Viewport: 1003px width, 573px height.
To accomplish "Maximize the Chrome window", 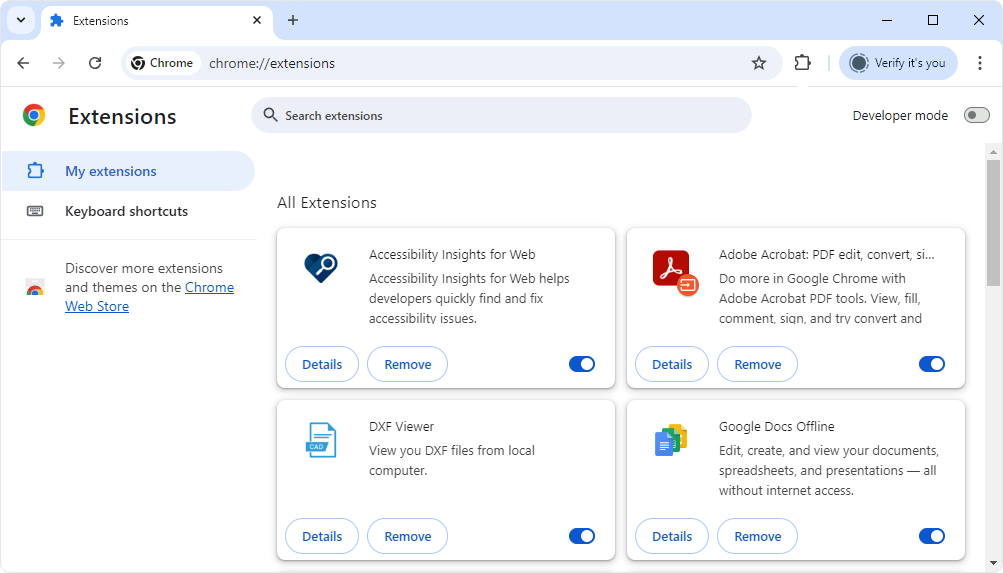I will (933, 20).
